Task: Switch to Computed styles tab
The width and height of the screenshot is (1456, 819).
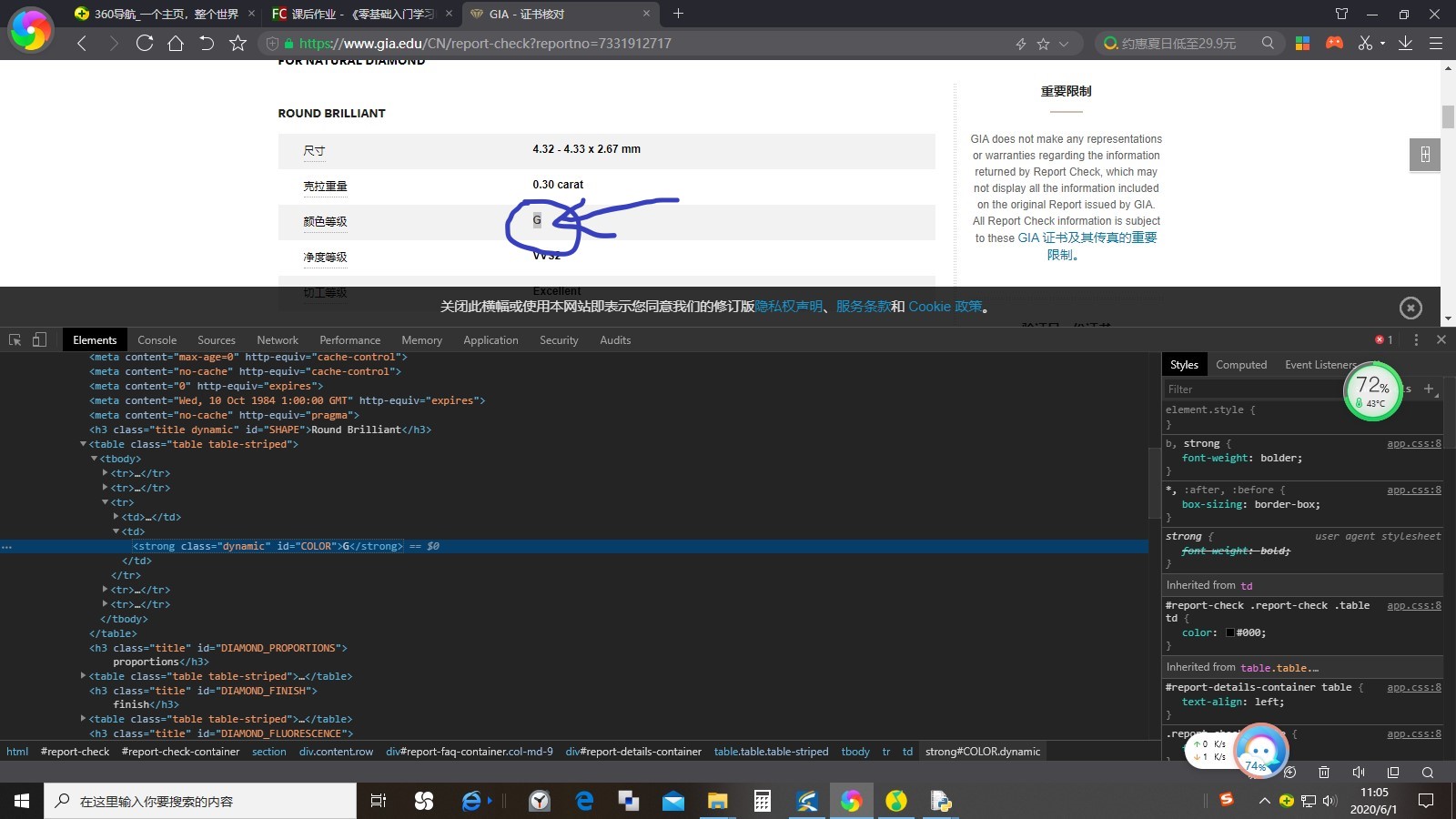Action: [x=1241, y=365]
